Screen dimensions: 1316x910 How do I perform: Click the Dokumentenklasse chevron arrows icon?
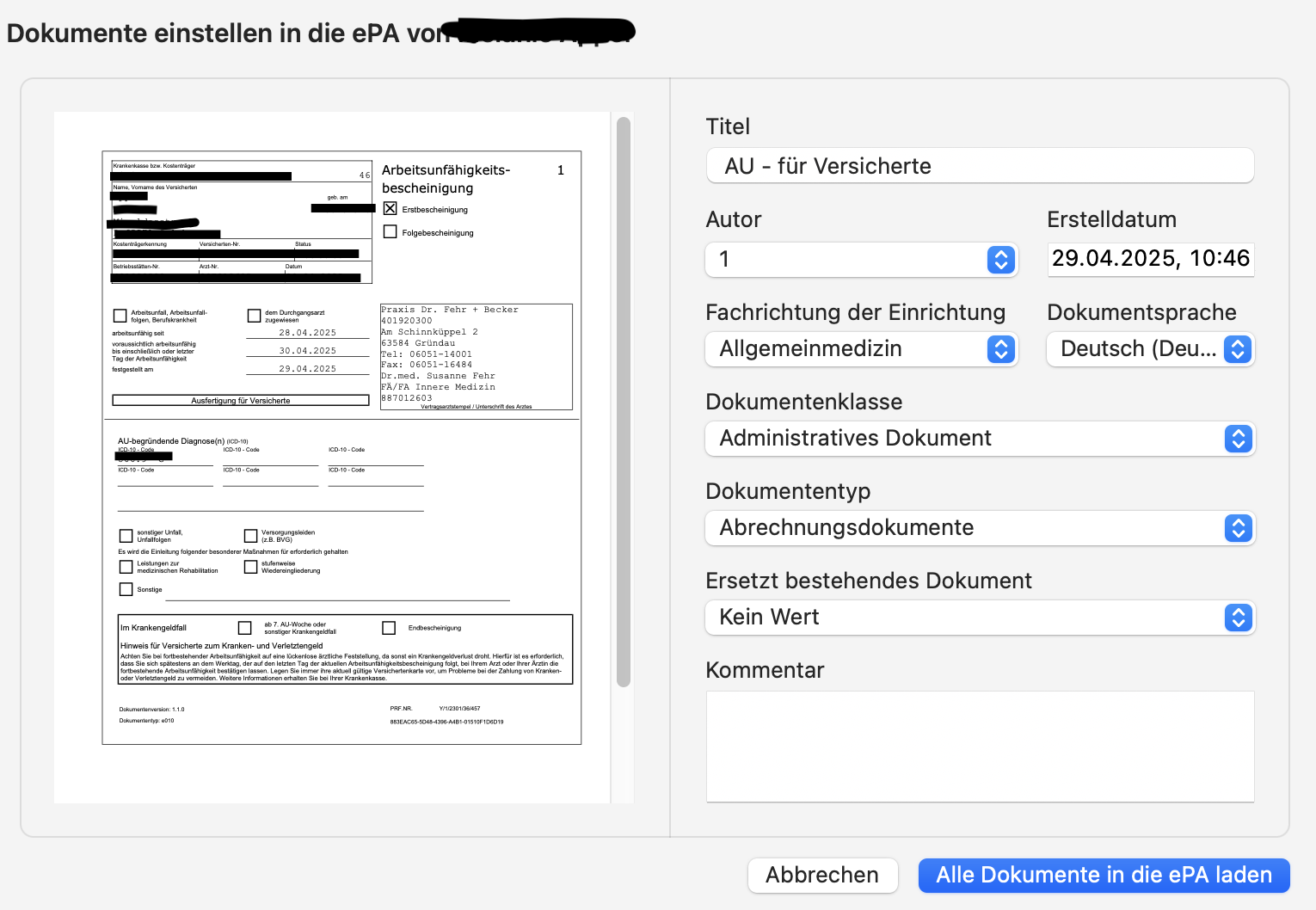point(1238,439)
